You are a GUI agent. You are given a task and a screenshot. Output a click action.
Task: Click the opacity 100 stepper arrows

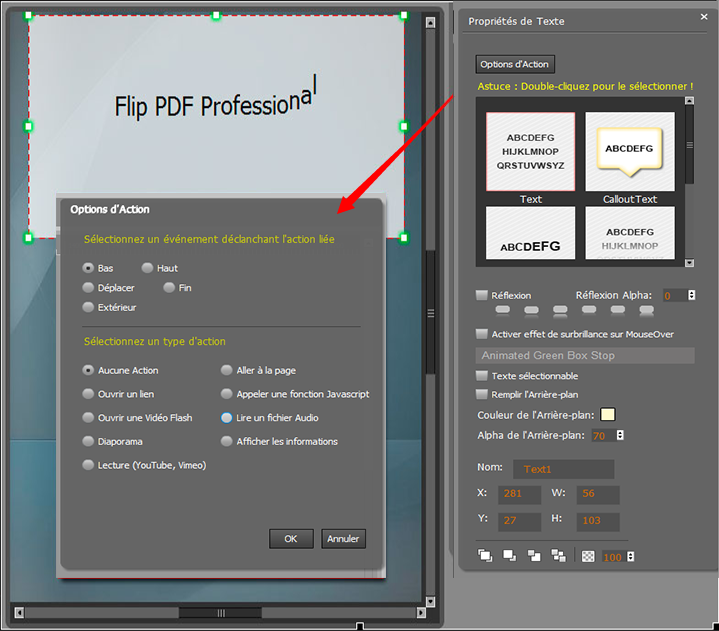tap(631, 557)
